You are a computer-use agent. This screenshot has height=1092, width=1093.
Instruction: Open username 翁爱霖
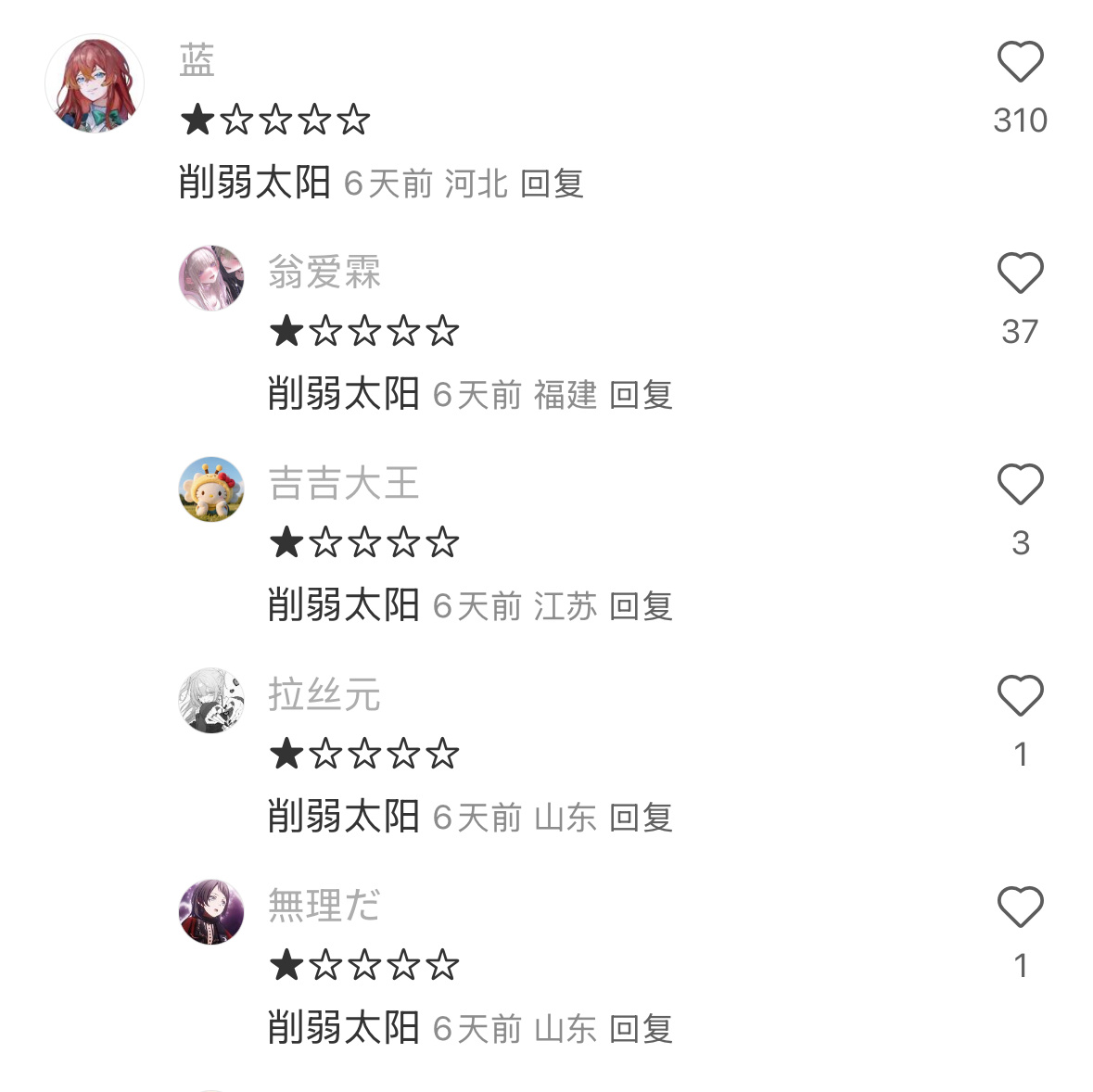pos(324,271)
